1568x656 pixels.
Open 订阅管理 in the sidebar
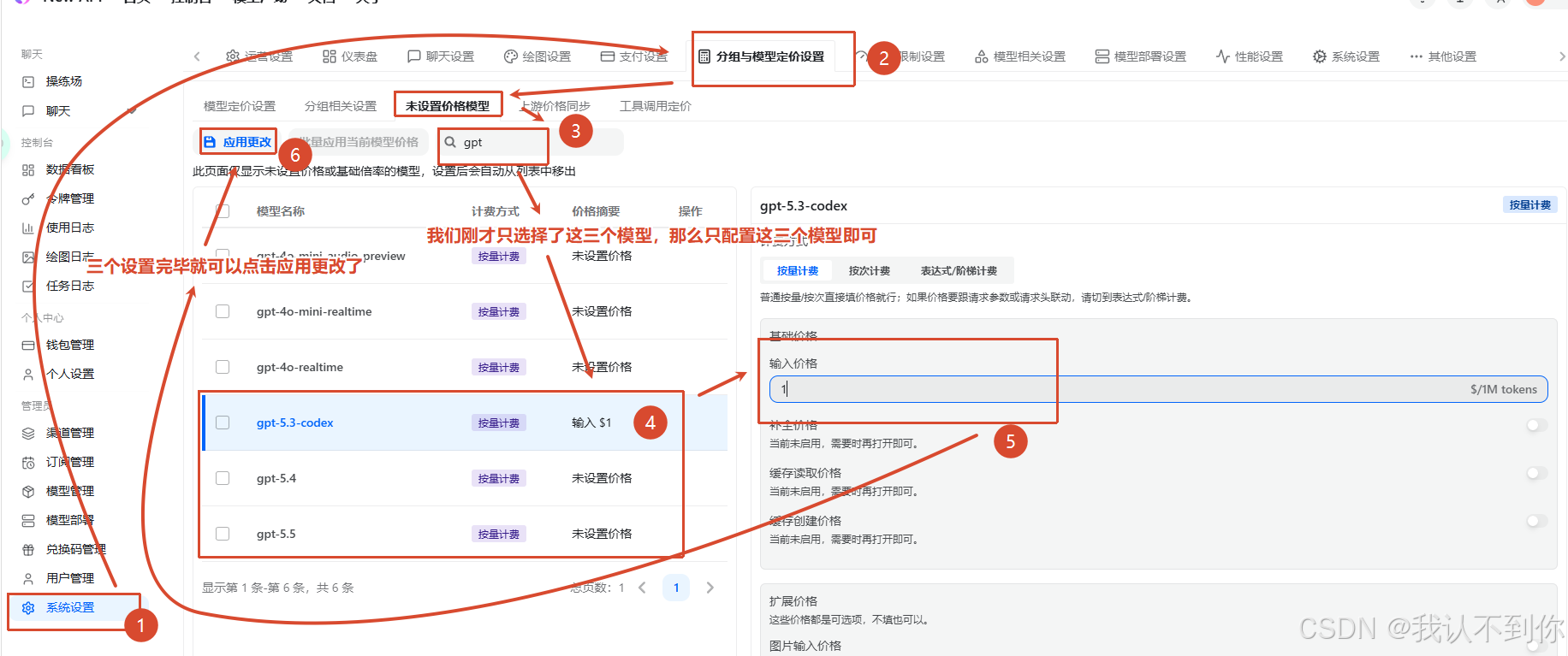69,462
